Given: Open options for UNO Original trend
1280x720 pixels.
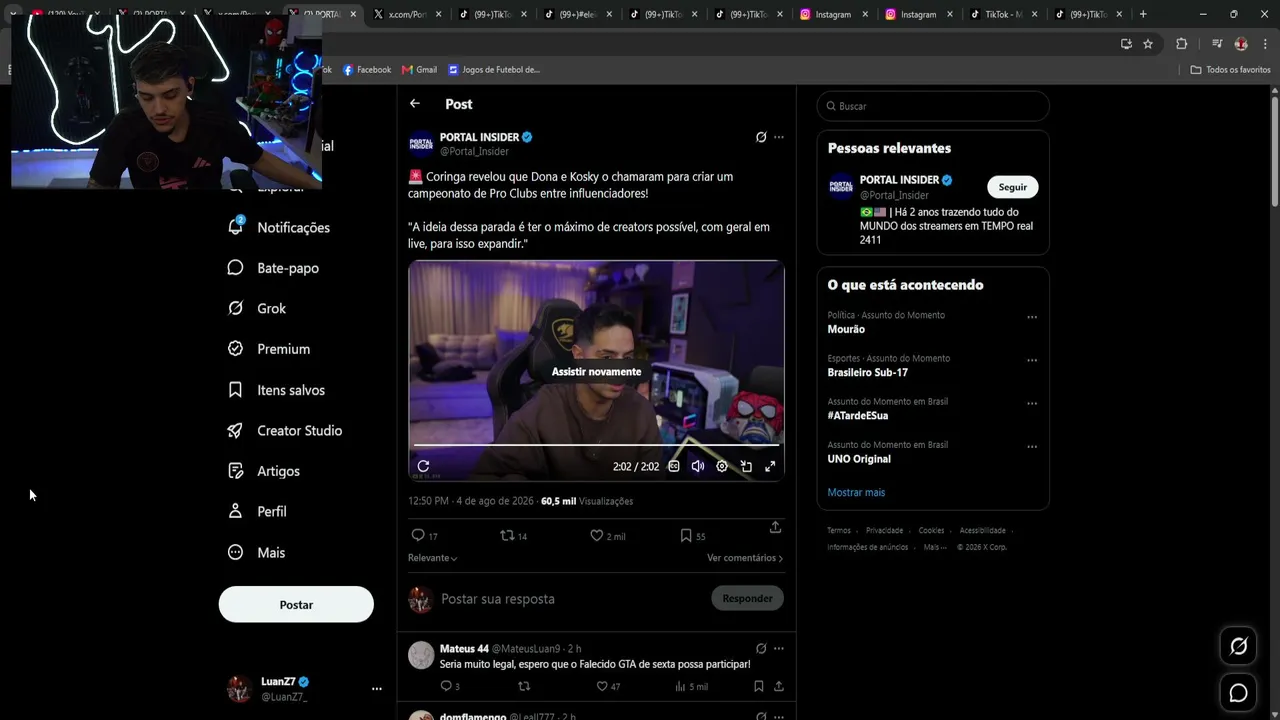Looking at the screenshot, I should (1032, 446).
